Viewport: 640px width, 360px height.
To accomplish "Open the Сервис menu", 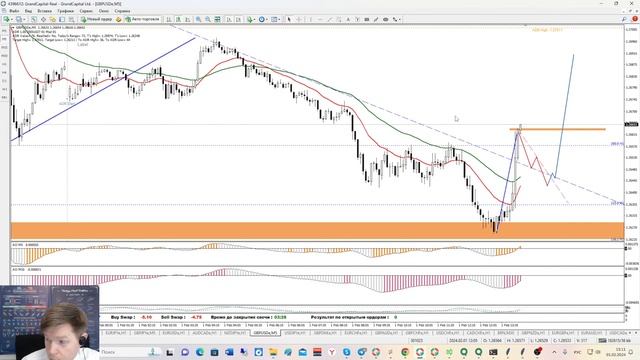I will tap(86, 11).
